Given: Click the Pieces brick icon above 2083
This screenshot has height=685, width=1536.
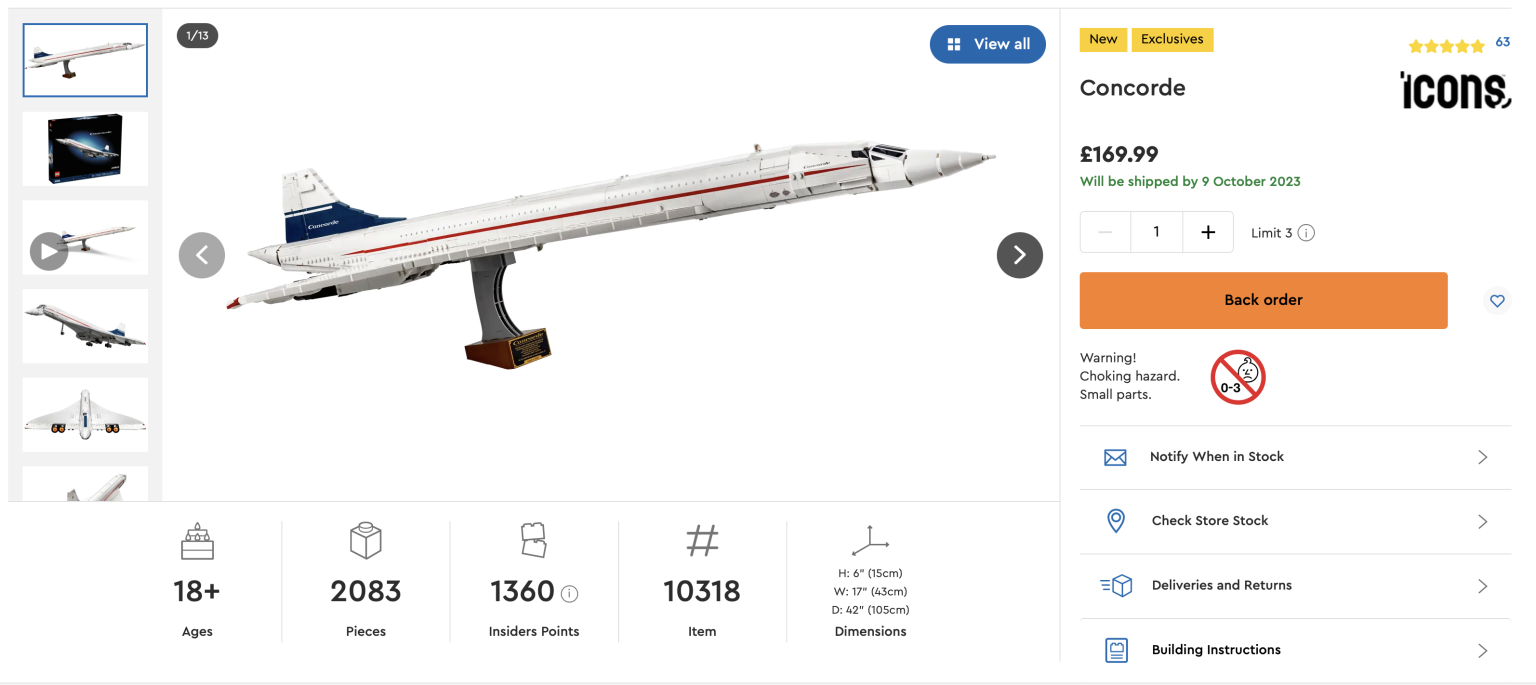Looking at the screenshot, I should point(366,541).
